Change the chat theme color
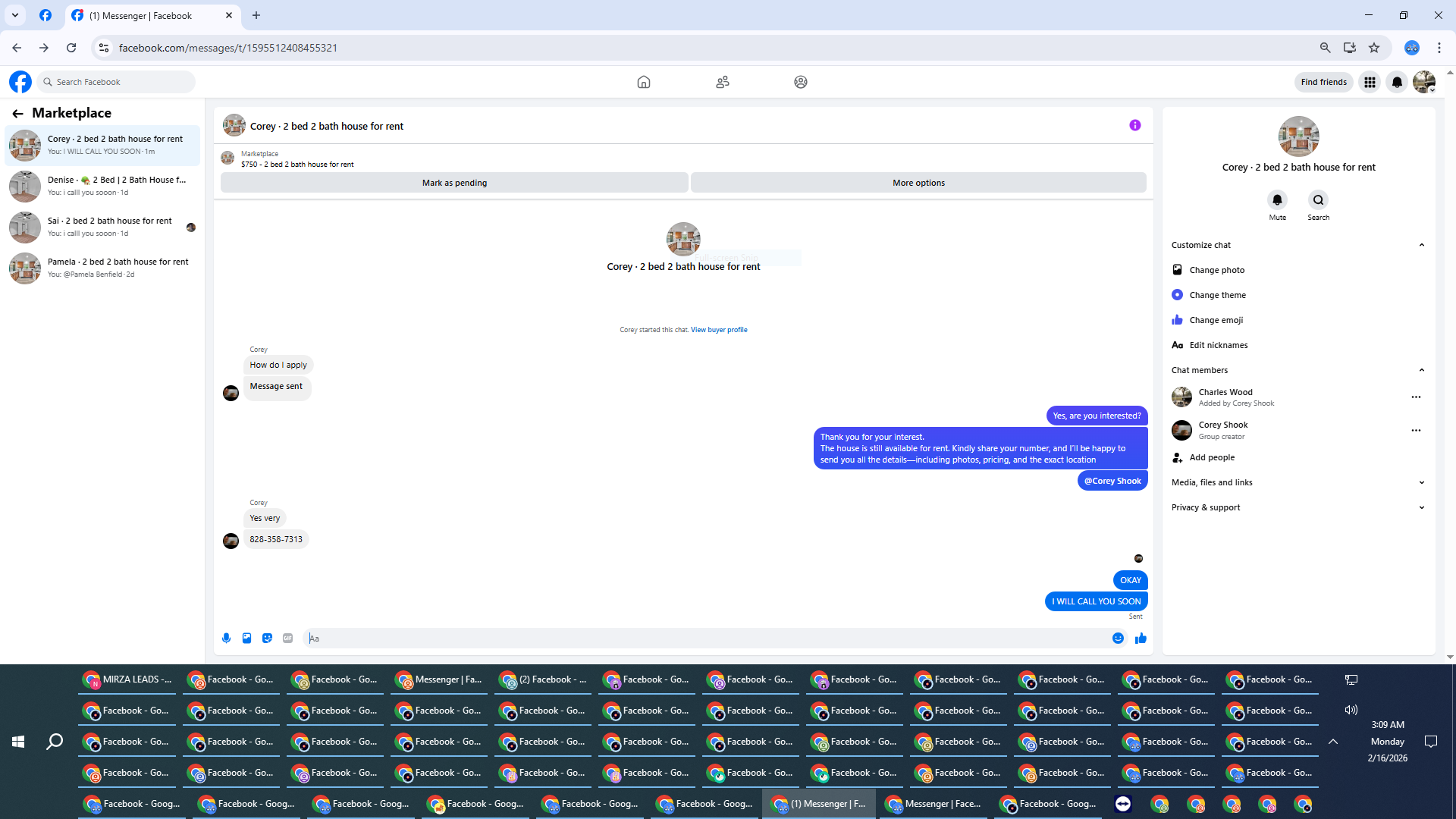 tap(1217, 295)
